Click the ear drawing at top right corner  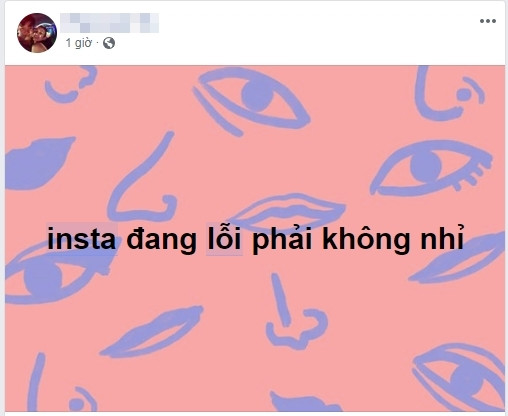[448, 93]
